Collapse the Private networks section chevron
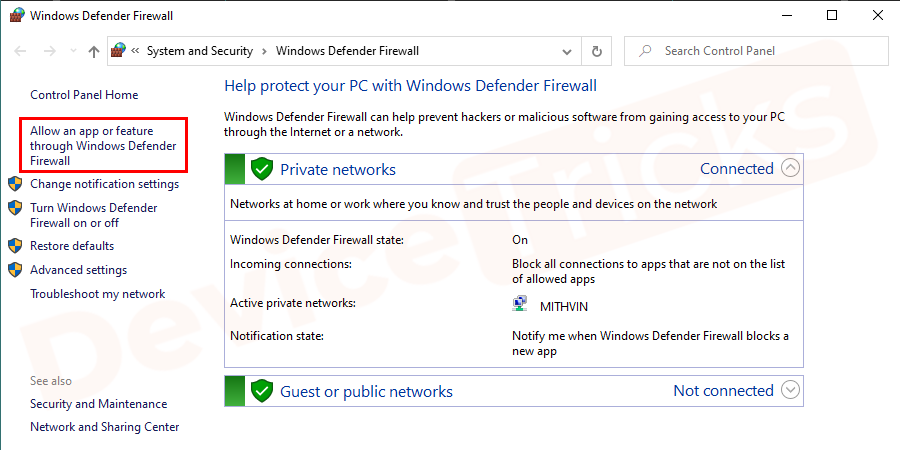 (x=790, y=168)
